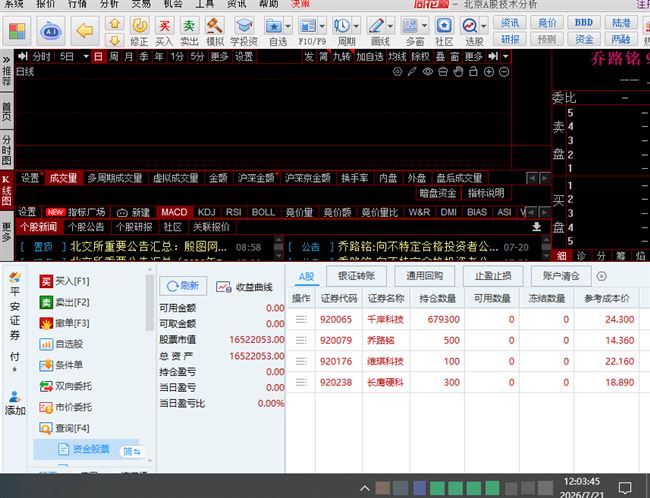Screen dimensions: 650x498
Task: Click the 周期 clock period icon
Action: [342, 26]
